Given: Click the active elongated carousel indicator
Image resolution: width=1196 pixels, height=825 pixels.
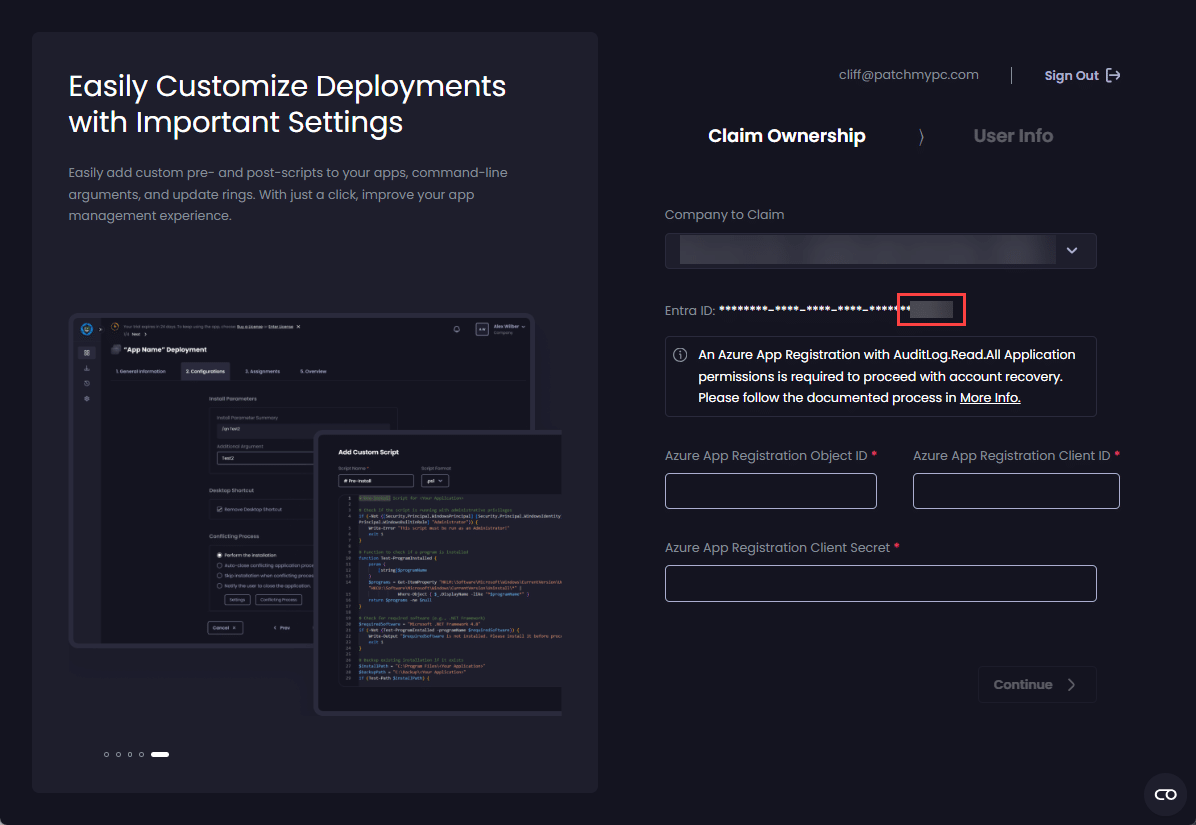Looking at the screenshot, I should (160, 754).
